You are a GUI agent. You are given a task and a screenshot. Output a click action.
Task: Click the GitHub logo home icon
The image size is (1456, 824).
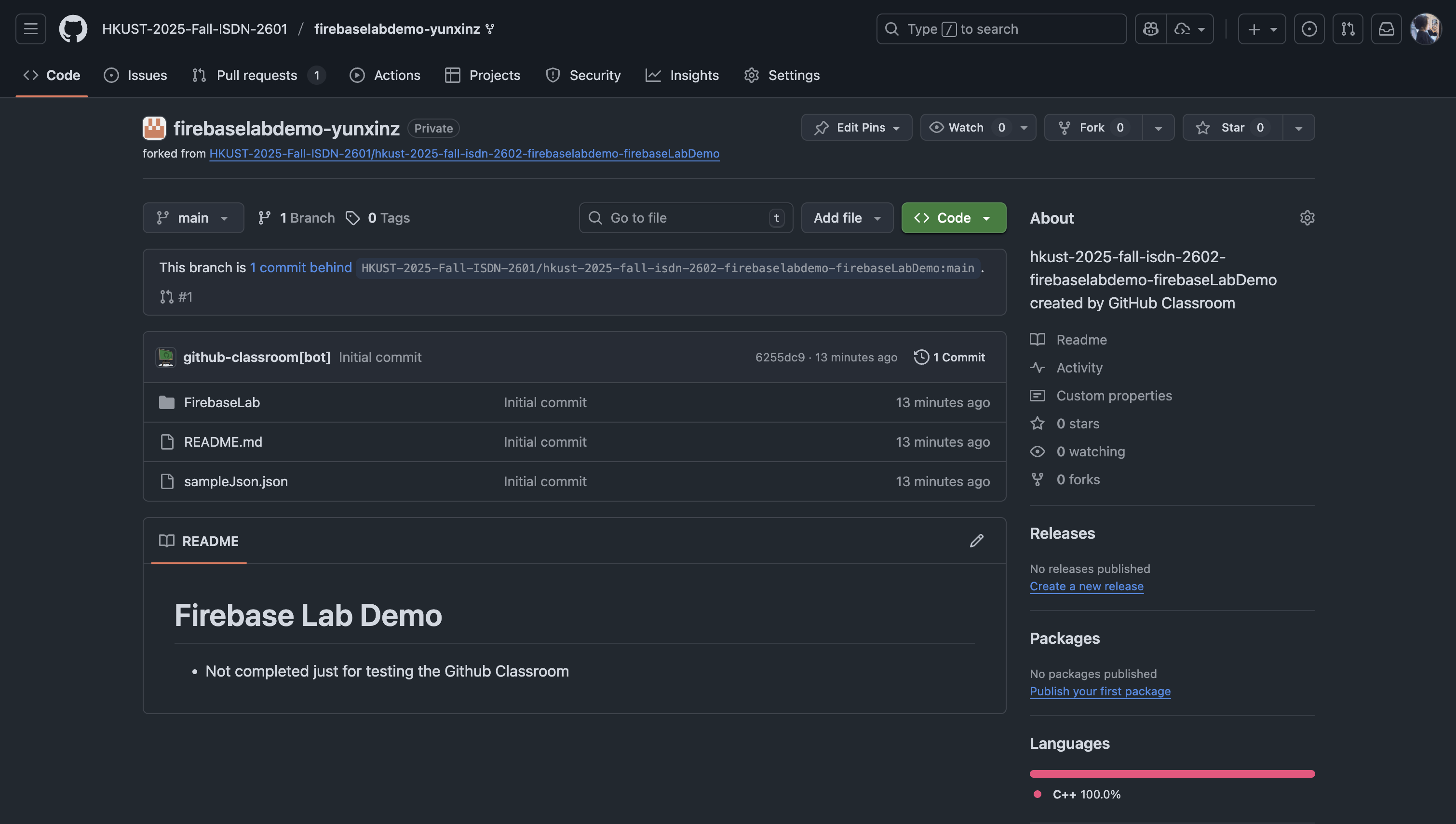pos(73,29)
